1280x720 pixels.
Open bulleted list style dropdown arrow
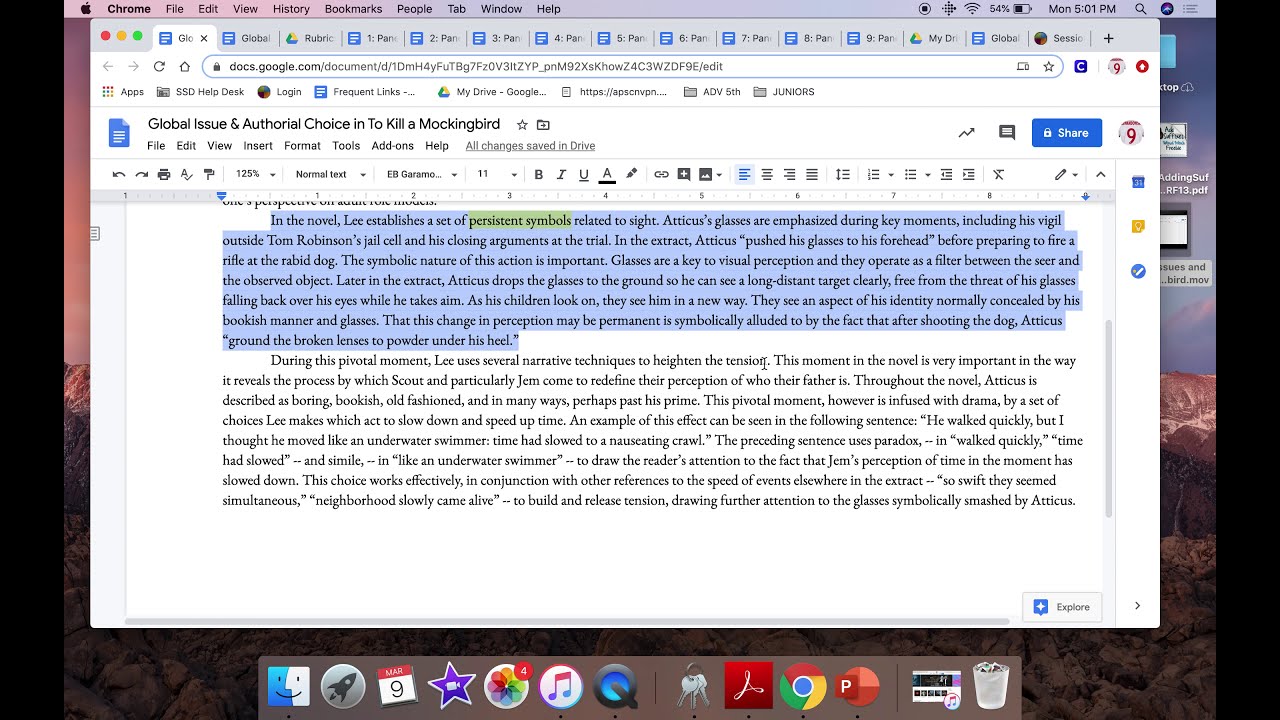click(928, 175)
